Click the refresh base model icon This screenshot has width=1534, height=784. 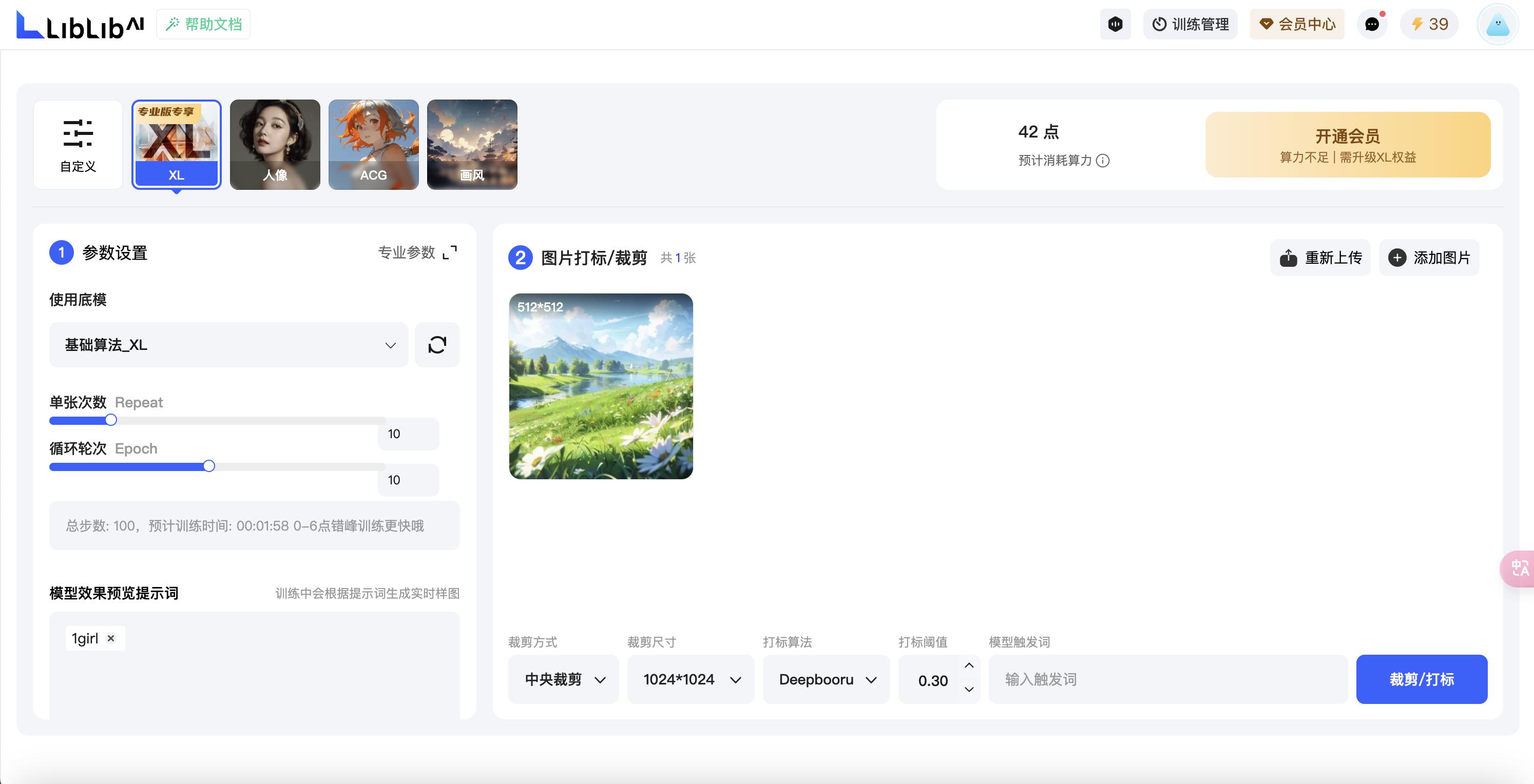[x=437, y=345]
